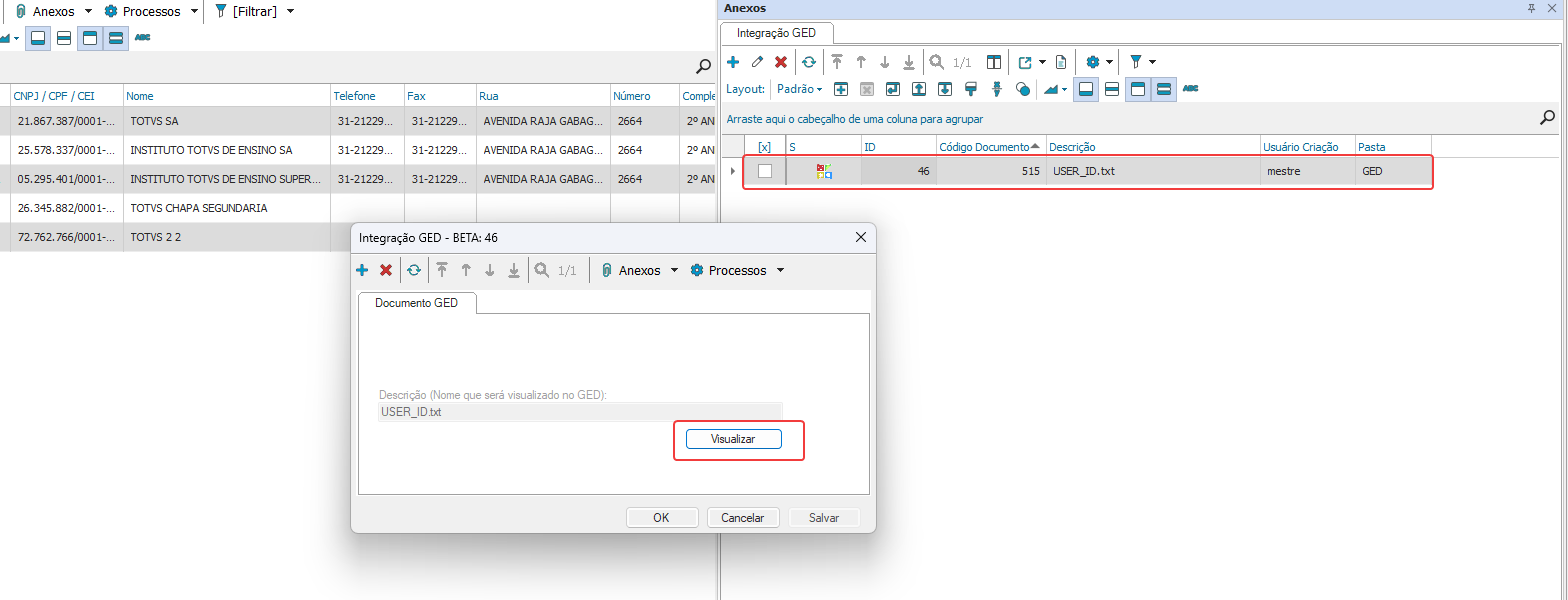Click the refresh icon in Integração GED dialog
The width and height of the screenshot is (1568, 600).
click(414, 270)
